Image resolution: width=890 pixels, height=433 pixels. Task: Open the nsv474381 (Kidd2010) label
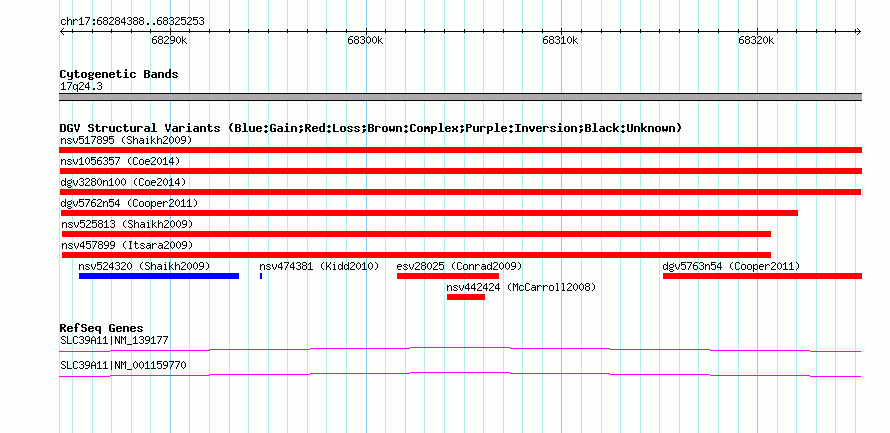click(x=319, y=266)
